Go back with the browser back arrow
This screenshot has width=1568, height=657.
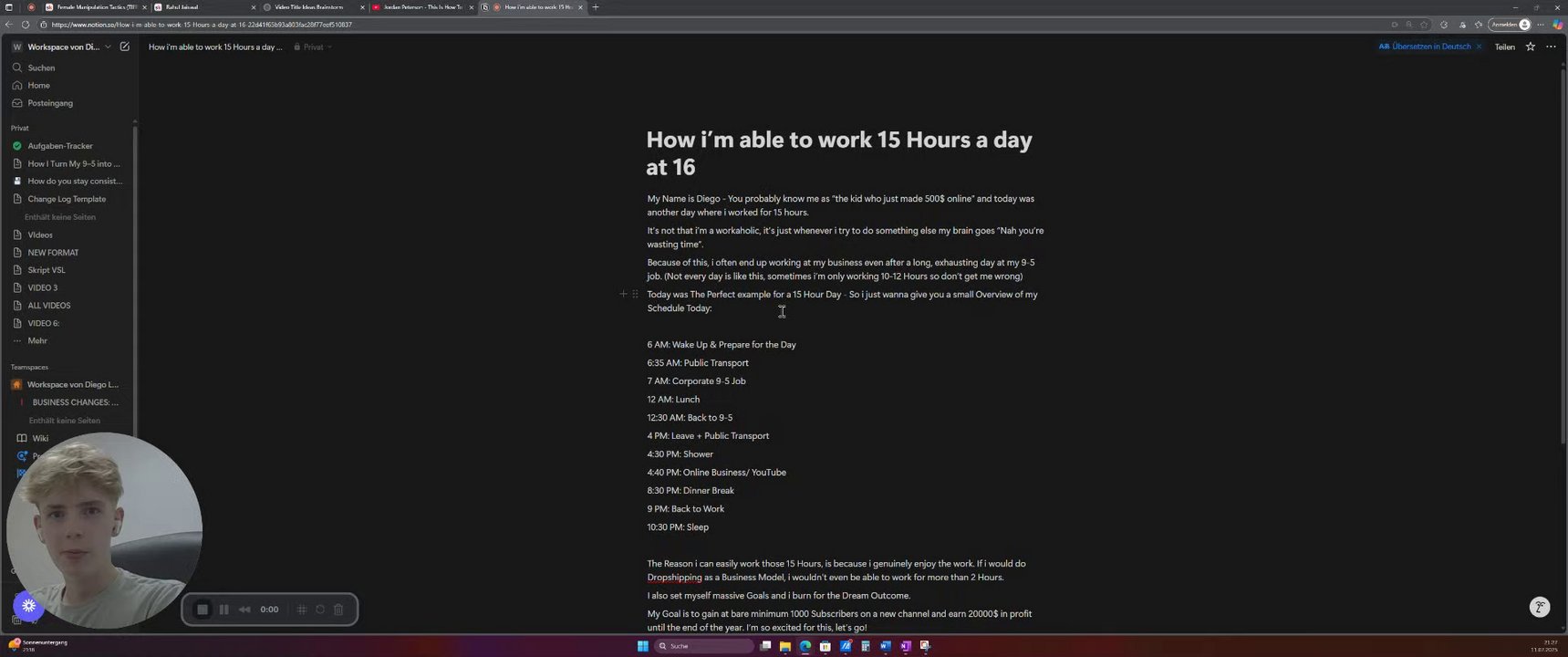click(9, 25)
